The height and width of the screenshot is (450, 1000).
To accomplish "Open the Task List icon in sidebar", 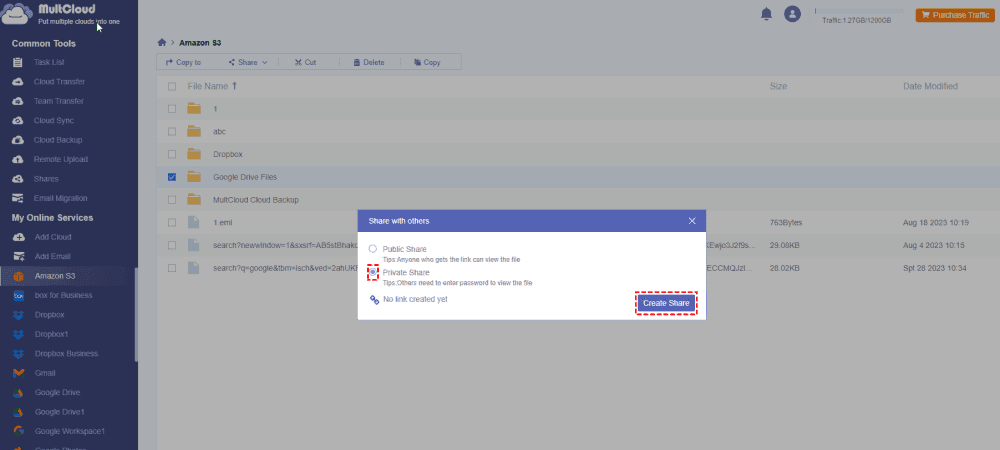I will (18, 62).
